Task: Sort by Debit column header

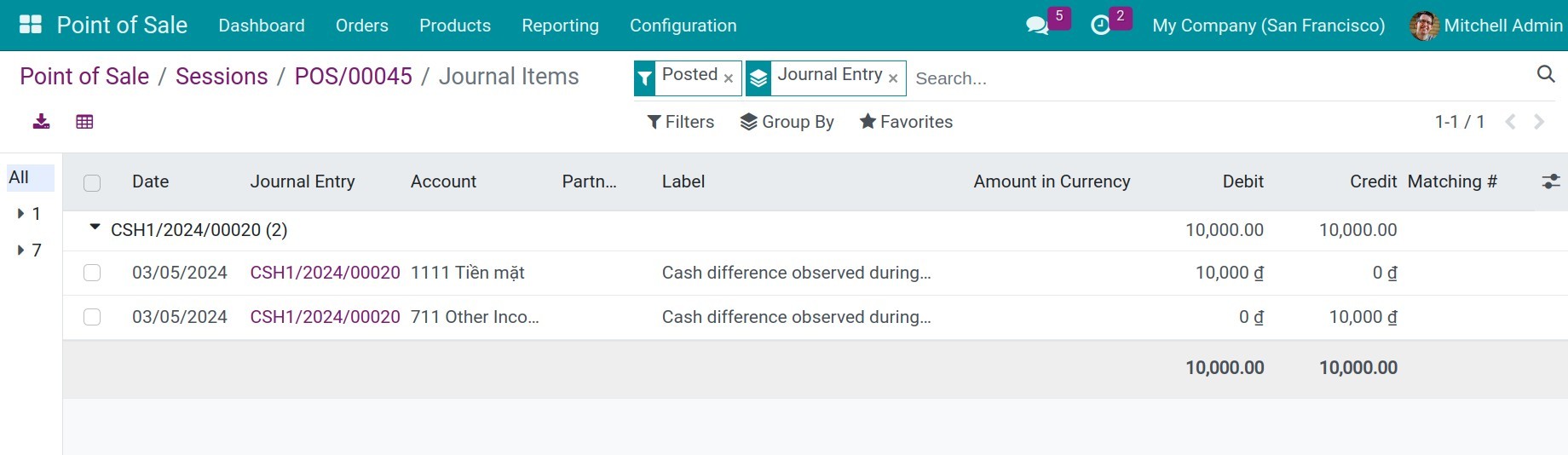Action: coord(1243,181)
